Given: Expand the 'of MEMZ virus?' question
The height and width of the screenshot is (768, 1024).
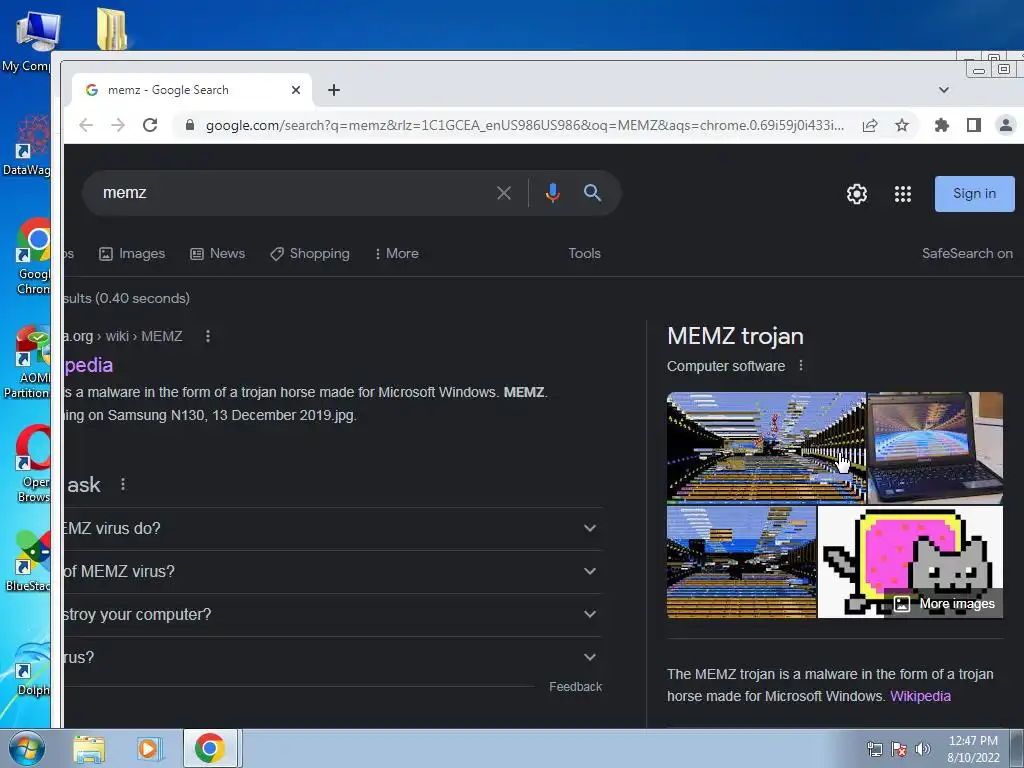Looking at the screenshot, I should pyautogui.click(x=332, y=571).
